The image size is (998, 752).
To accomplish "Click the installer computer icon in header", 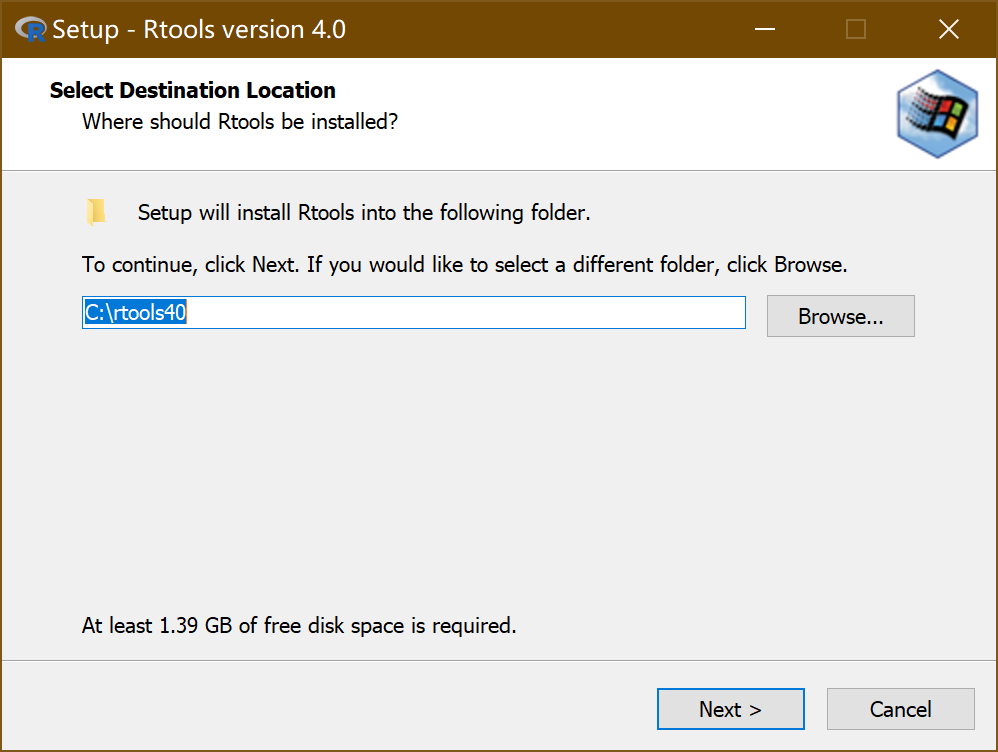I will [x=936, y=114].
